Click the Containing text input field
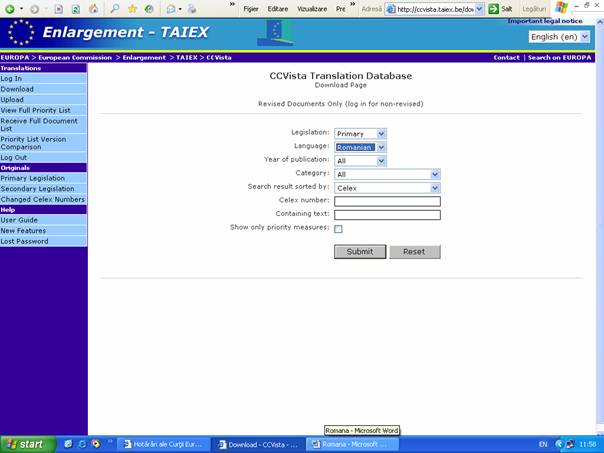 coord(387,215)
